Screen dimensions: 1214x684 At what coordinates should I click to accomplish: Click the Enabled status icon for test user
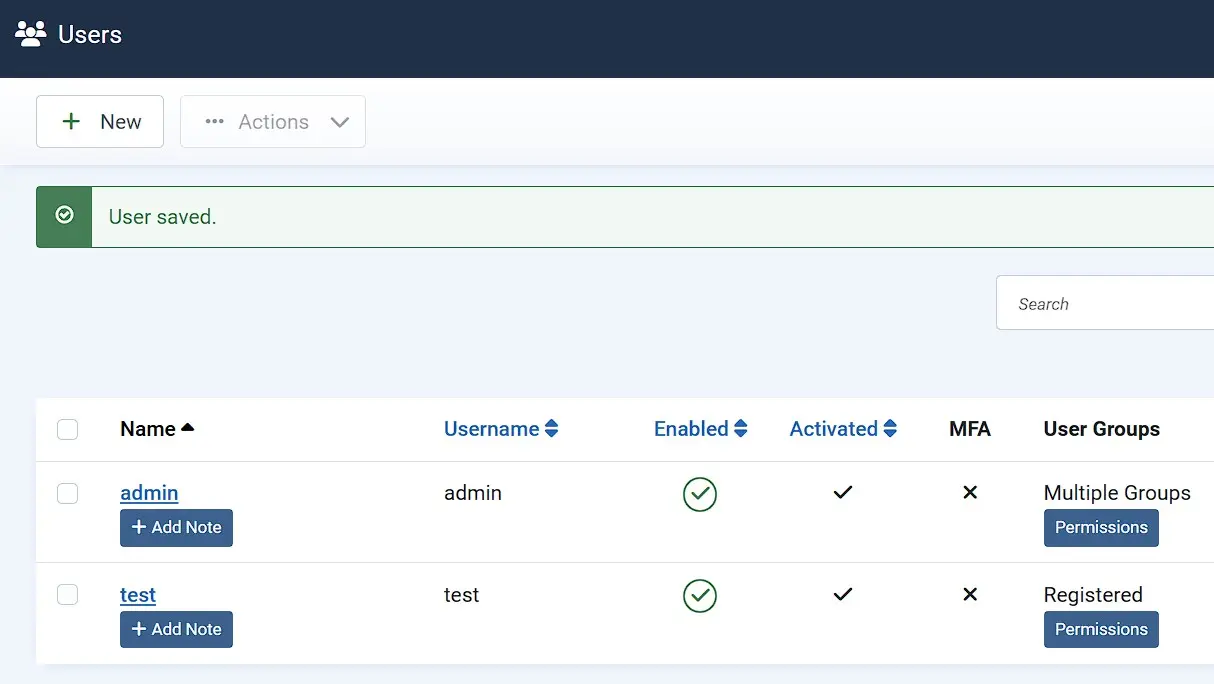coord(700,596)
